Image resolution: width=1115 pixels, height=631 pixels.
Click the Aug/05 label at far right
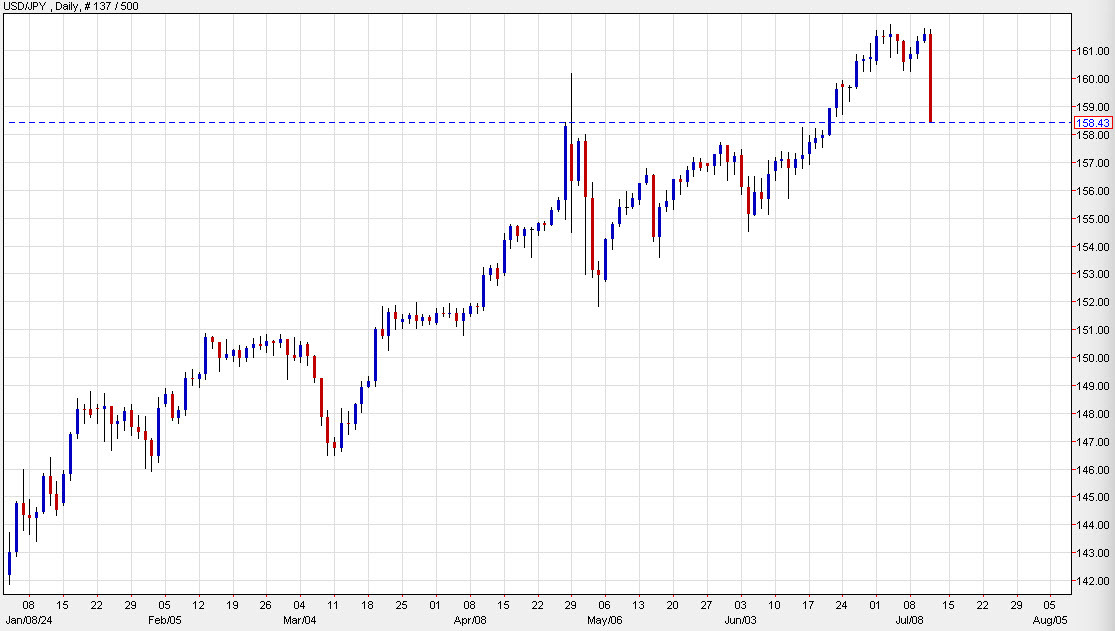click(x=1051, y=619)
